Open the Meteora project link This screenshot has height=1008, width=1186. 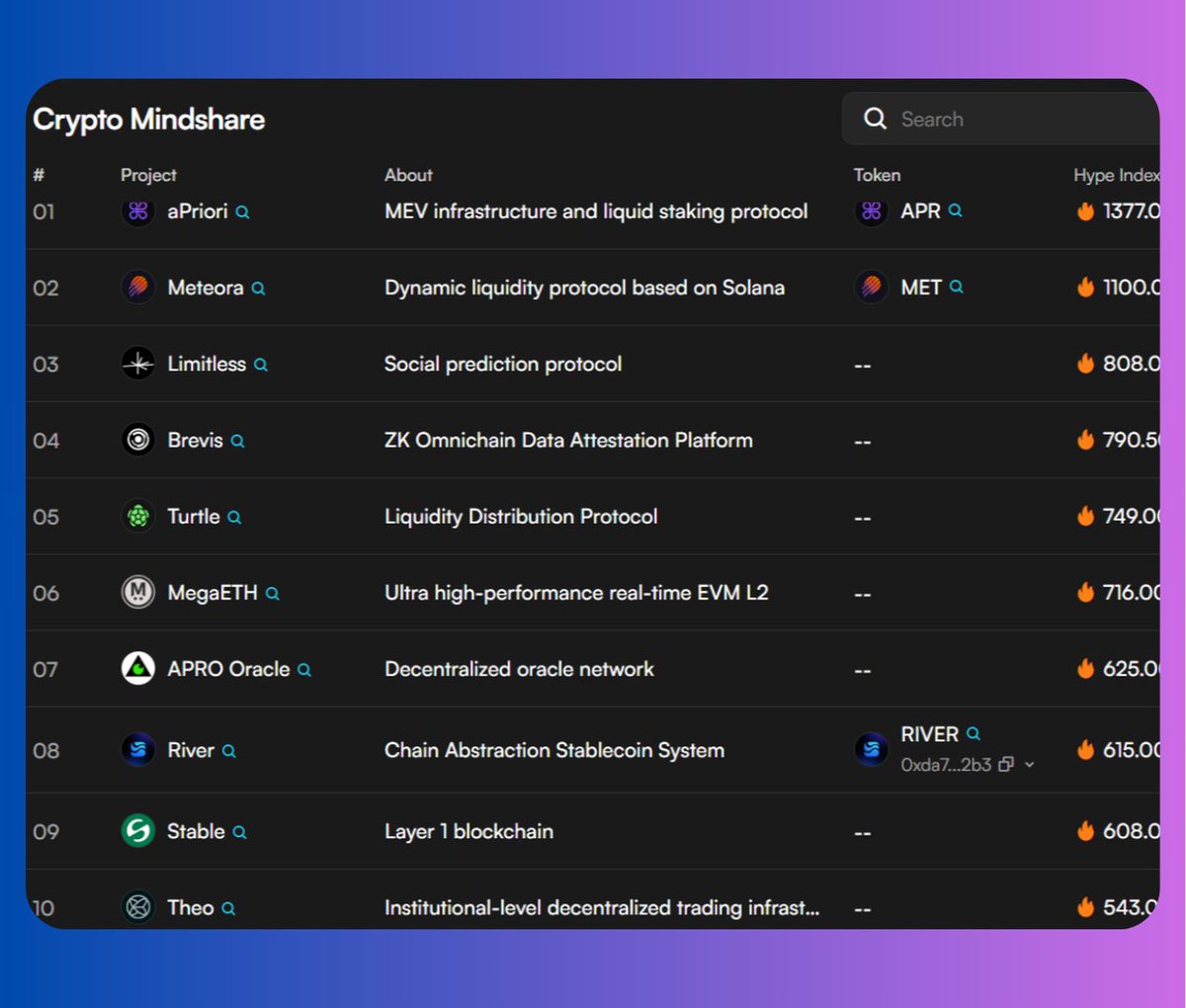pyautogui.click(x=206, y=288)
